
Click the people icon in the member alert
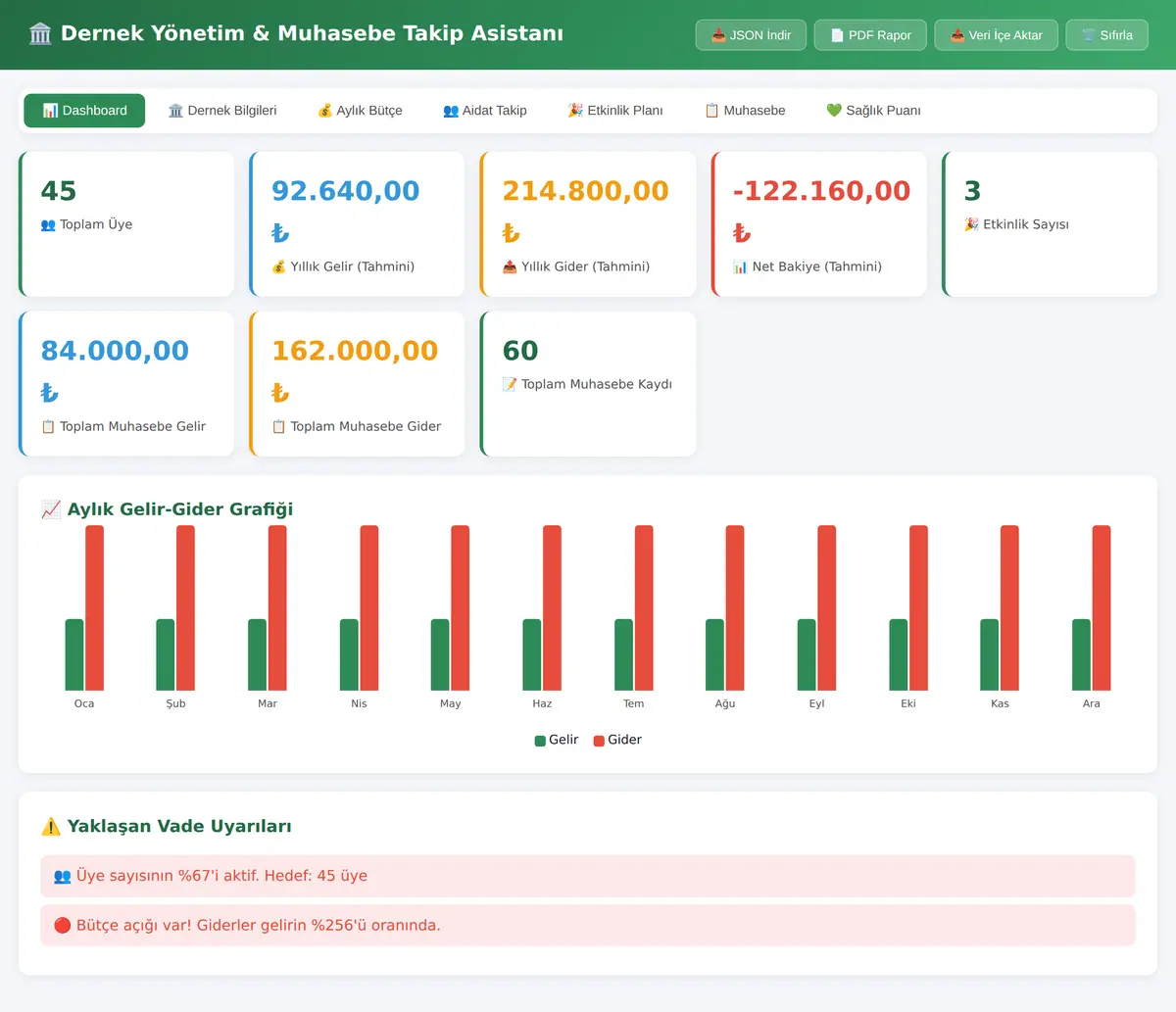(62, 876)
